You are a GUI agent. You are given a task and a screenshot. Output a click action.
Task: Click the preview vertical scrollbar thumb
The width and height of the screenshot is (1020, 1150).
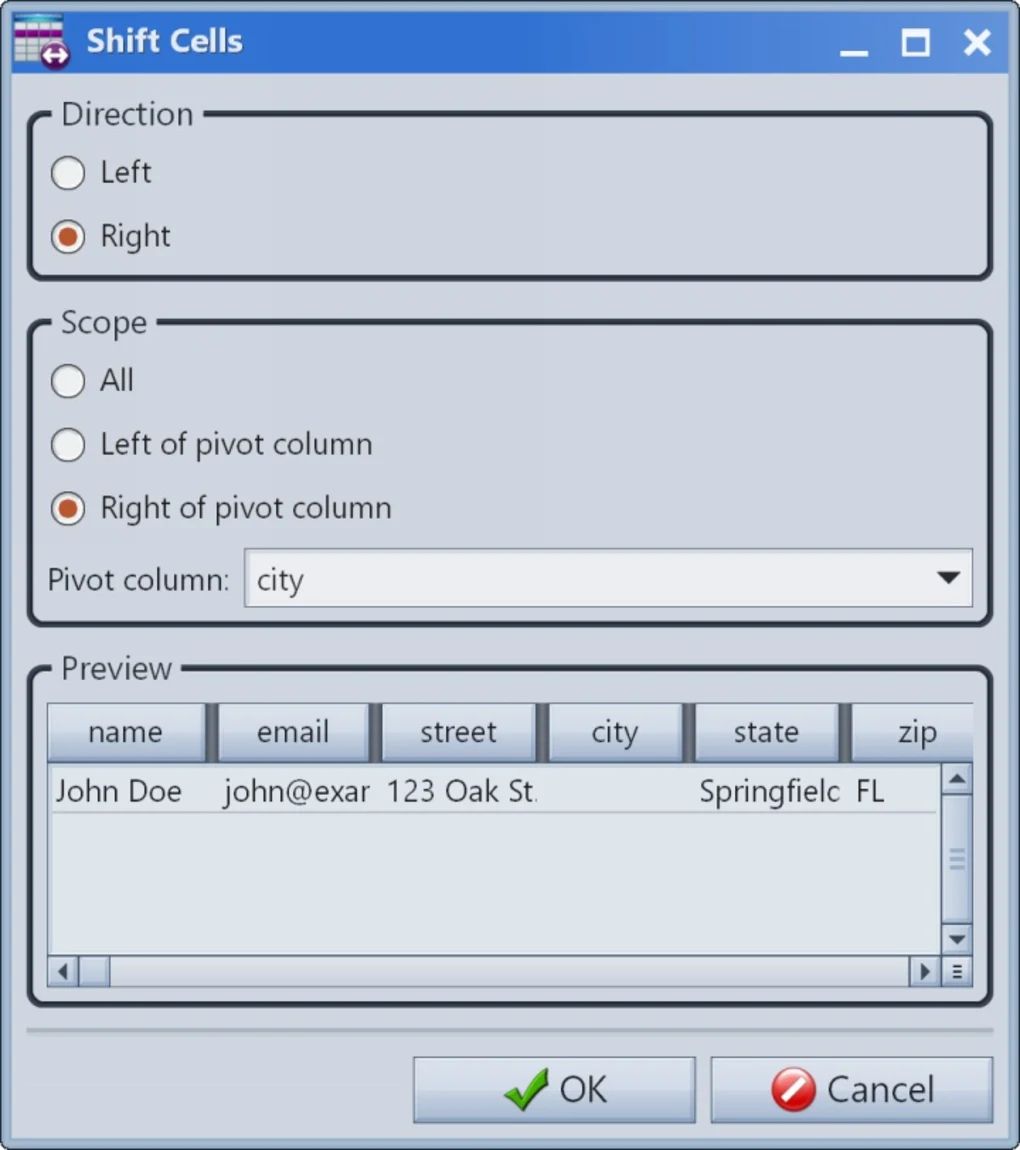coord(957,857)
